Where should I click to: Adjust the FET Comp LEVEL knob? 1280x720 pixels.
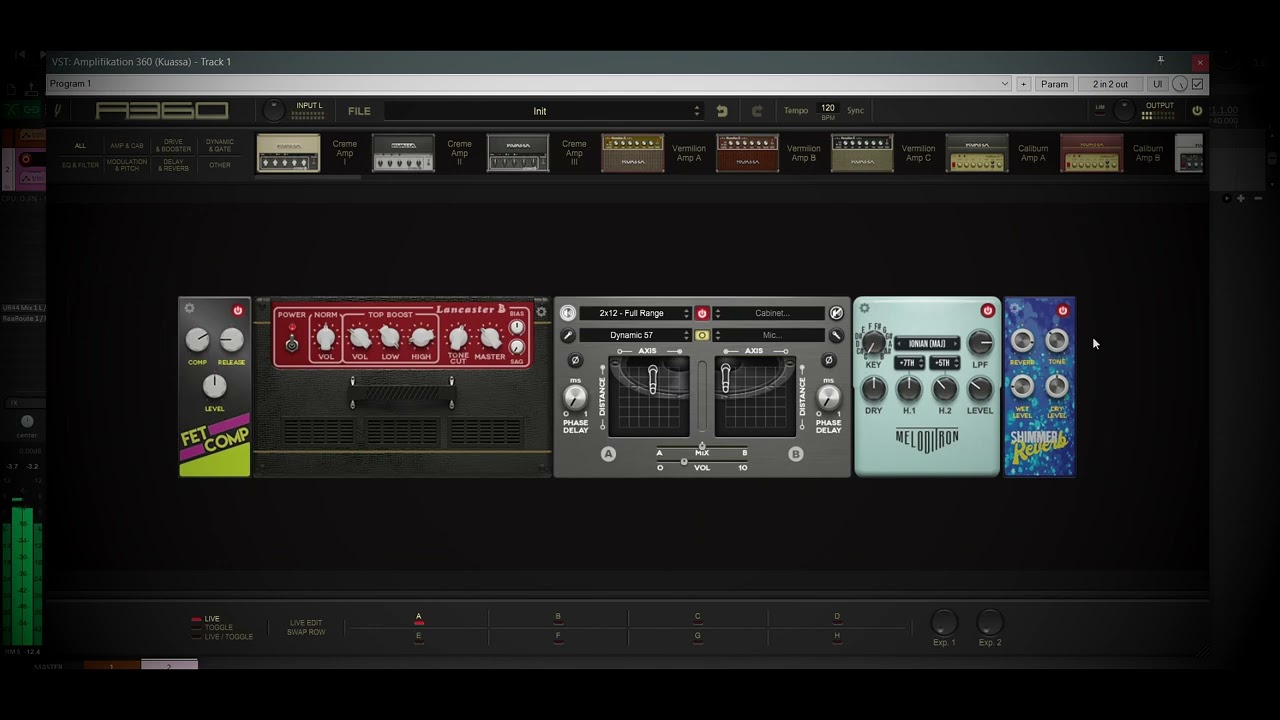215,386
